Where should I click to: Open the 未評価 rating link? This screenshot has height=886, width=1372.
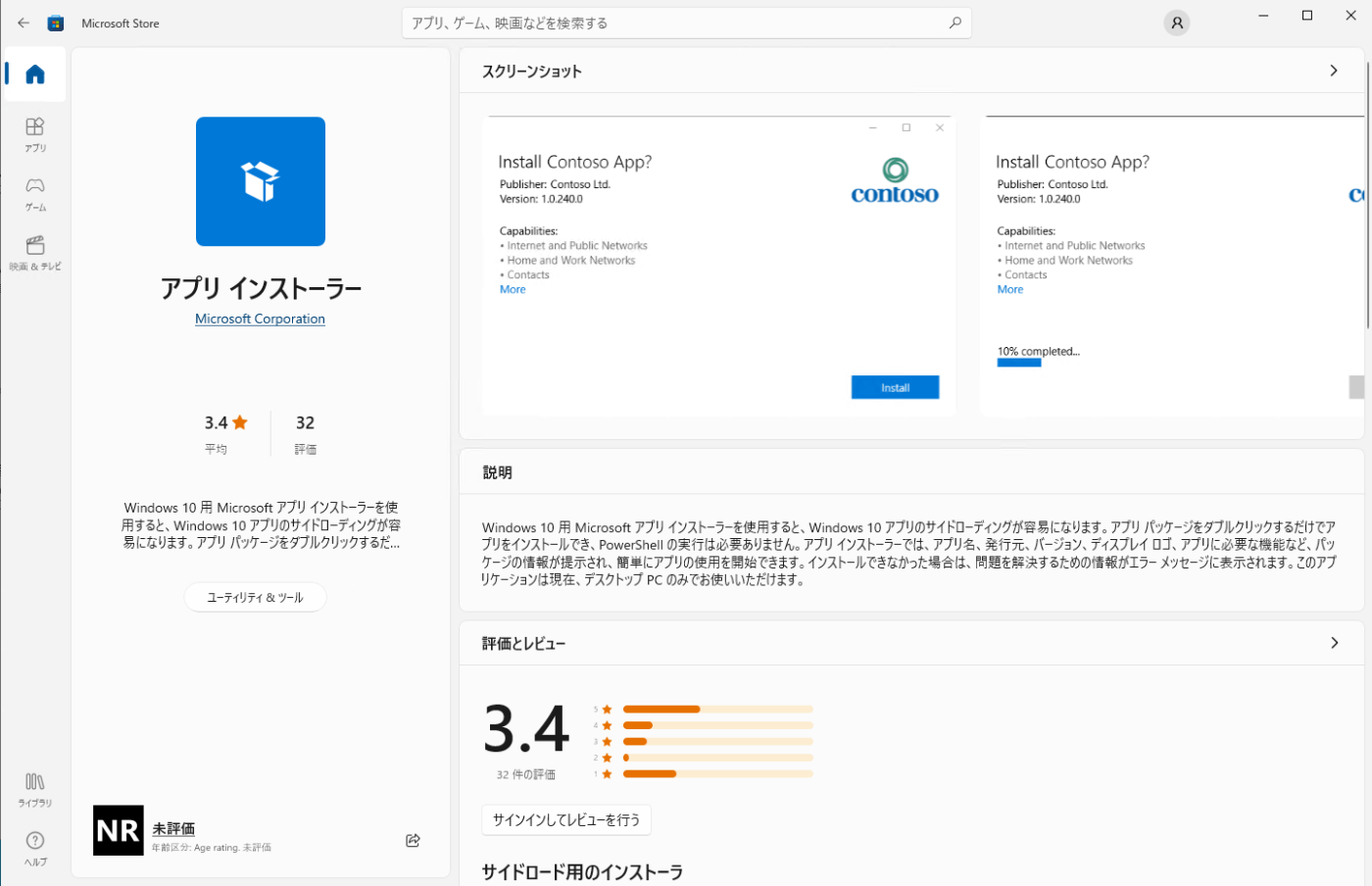point(173,829)
